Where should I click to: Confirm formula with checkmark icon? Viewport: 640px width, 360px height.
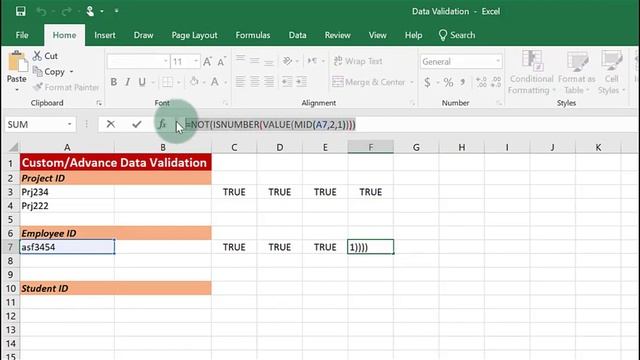(137, 124)
